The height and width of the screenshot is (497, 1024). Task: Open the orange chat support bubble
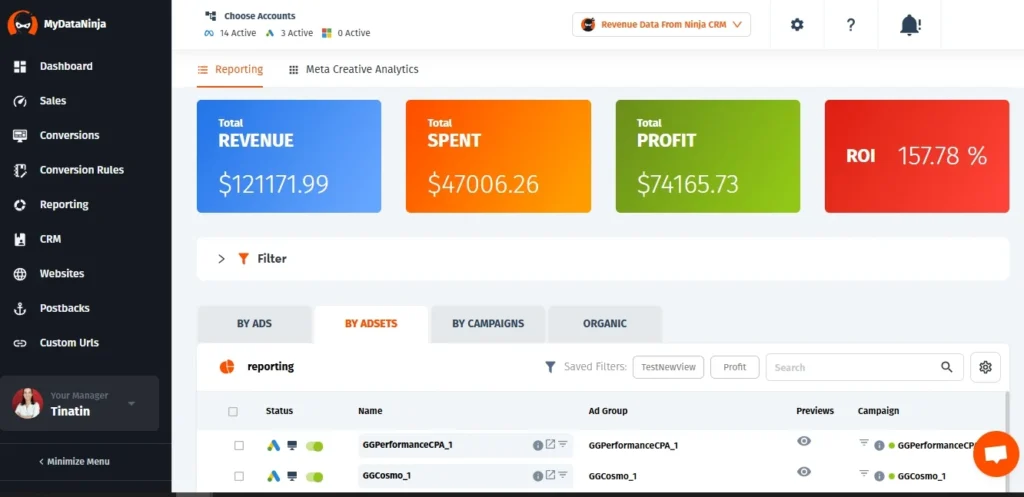(x=996, y=454)
